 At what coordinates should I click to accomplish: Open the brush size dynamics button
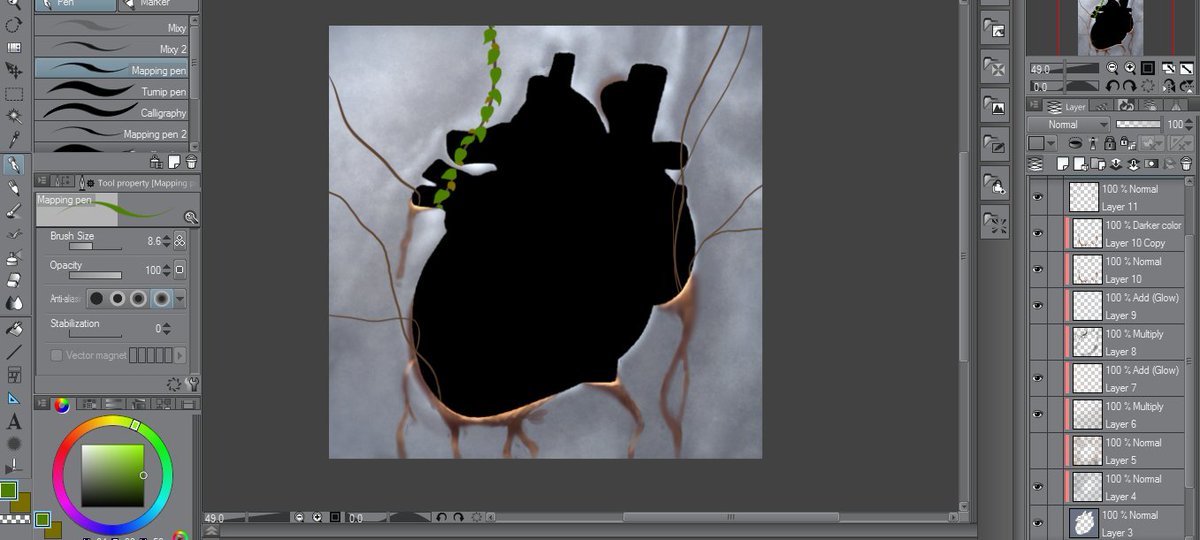(180, 241)
